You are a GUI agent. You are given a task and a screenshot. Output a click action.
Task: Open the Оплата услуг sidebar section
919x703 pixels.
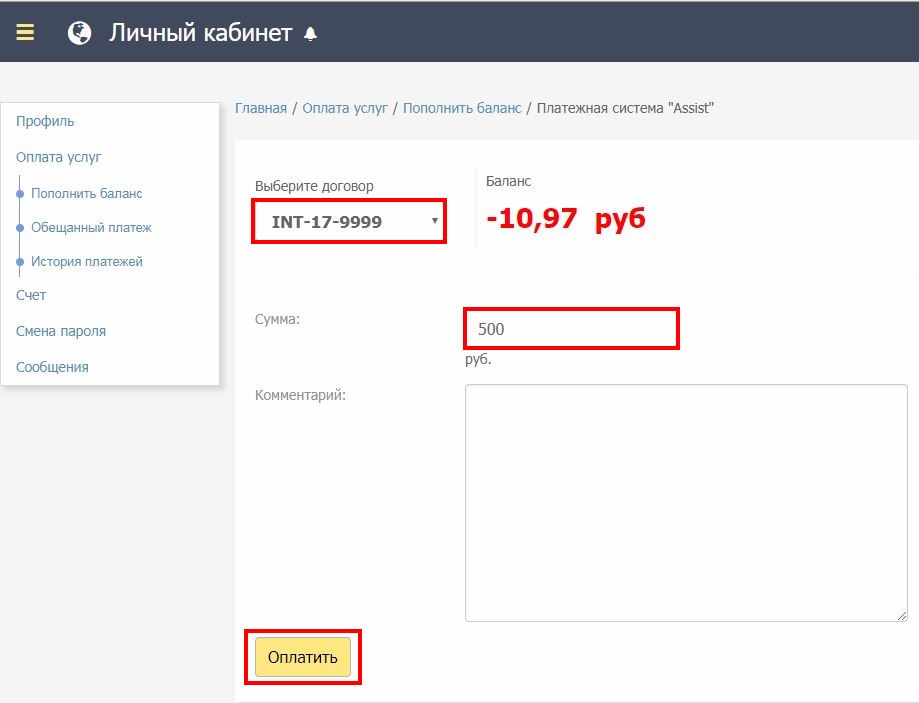[x=59, y=157]
